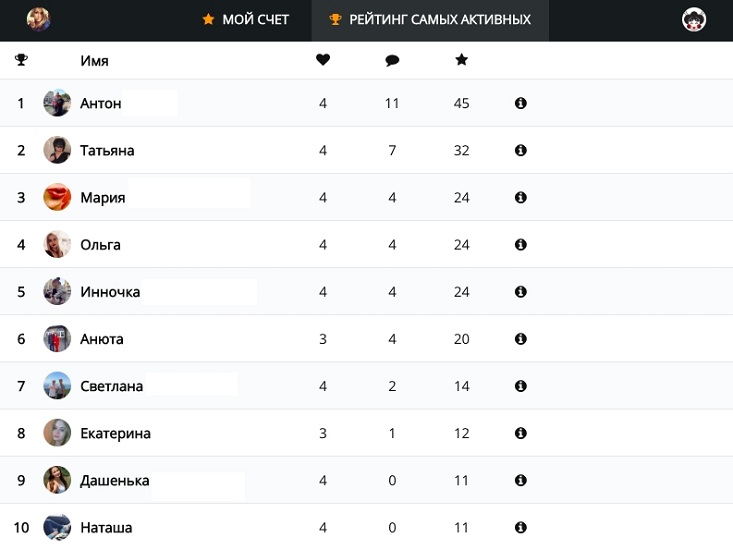Open Дашенька's avatar thumbnail
The height and width of the screenshot is (550, 733).
57,480
